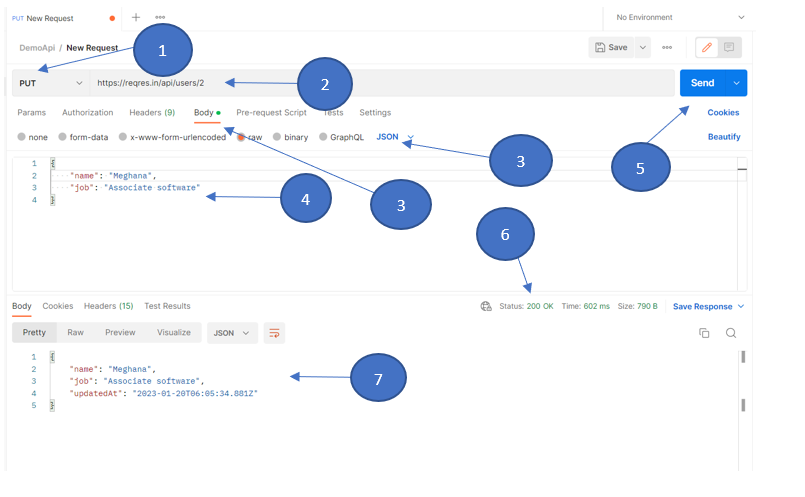This screenshot has height=497, width=805.
Task: Click the network globe icon beside Status
Action: 486,307
